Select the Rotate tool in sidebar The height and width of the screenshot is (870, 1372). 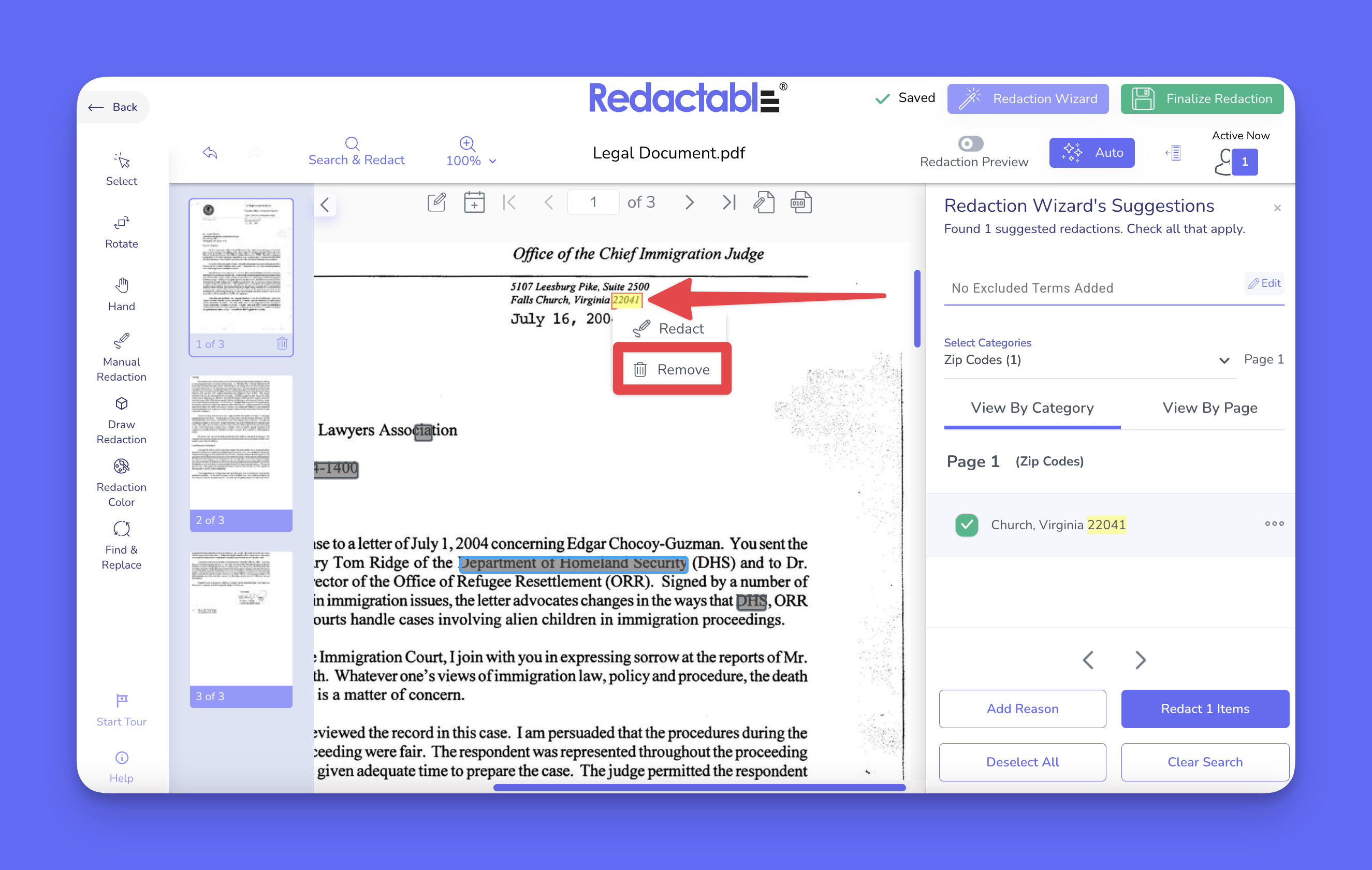[121, 232]
